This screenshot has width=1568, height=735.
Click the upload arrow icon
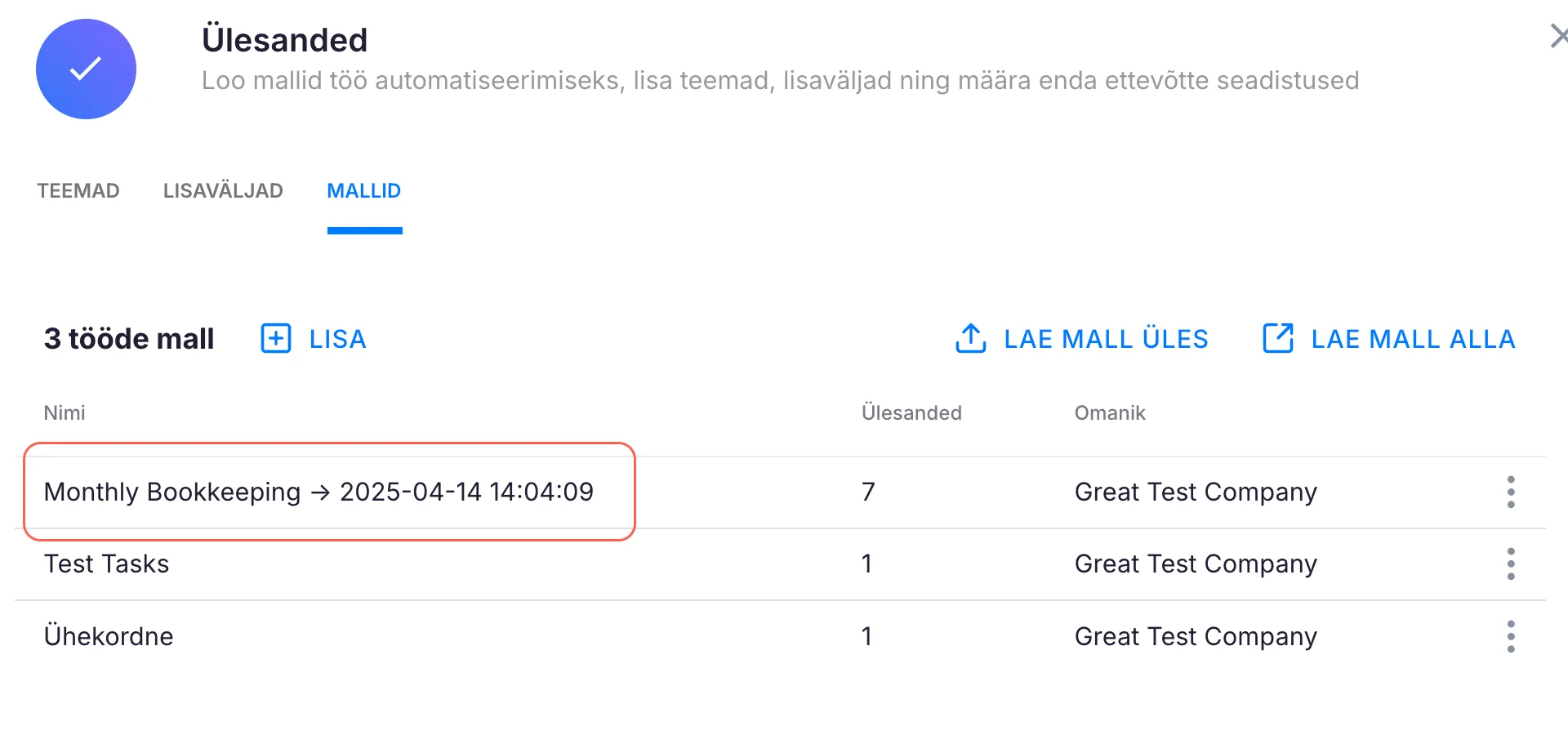click(x=971, y=338)
